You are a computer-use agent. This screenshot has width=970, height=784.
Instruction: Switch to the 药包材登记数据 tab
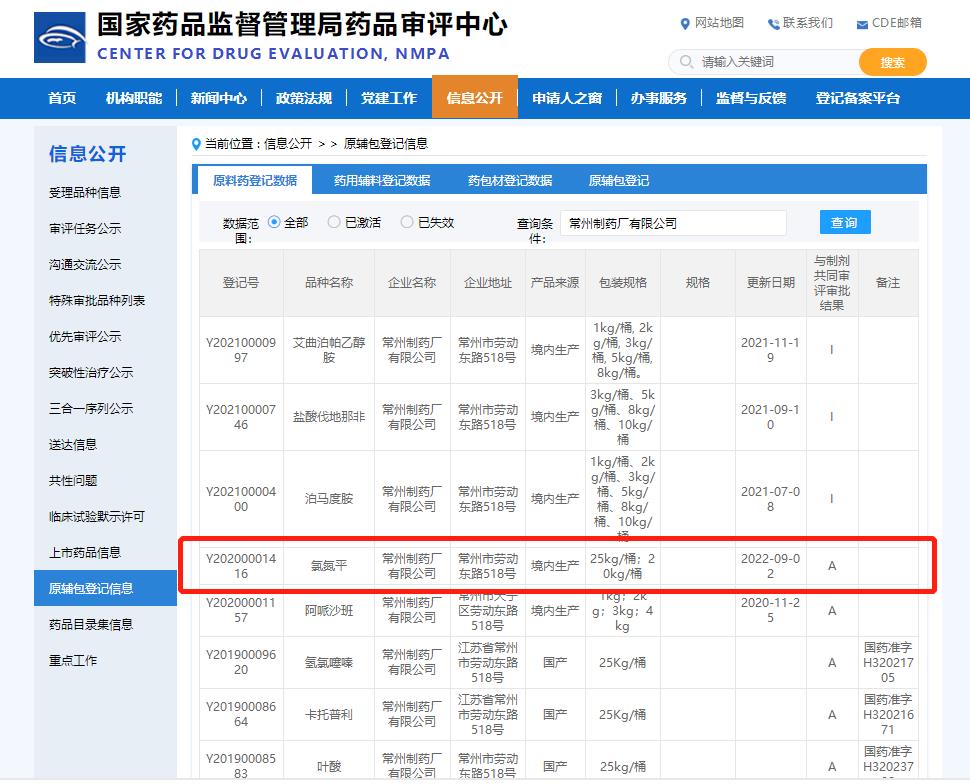coord(510,181)
